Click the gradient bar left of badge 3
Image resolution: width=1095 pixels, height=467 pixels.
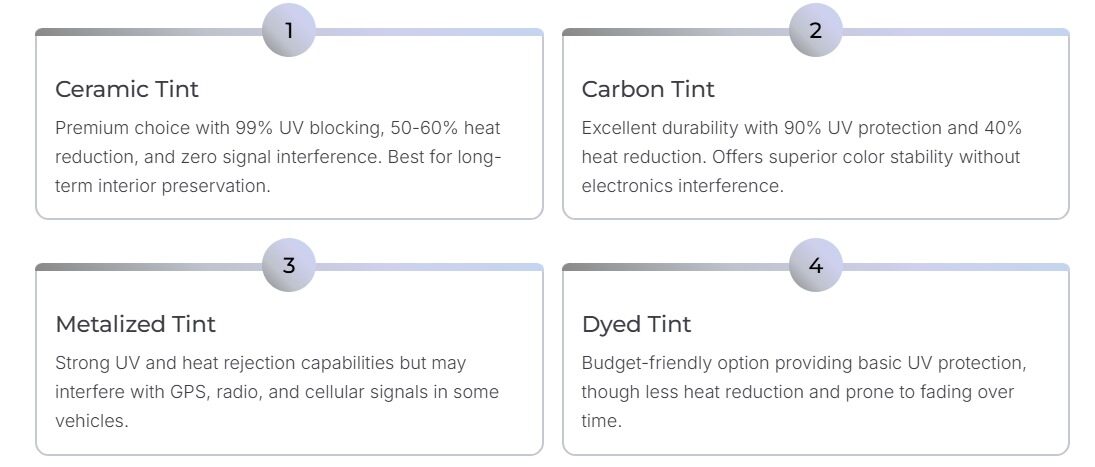150,267
